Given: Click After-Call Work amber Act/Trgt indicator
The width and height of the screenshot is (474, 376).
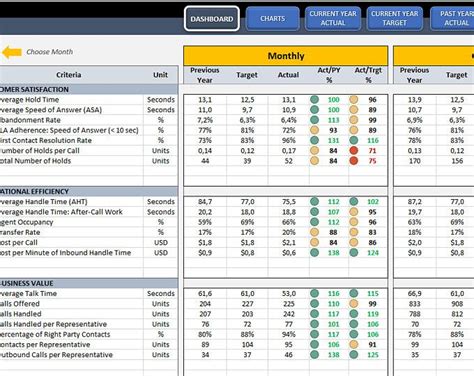Looking at the screenshot, I should (354, 212).
